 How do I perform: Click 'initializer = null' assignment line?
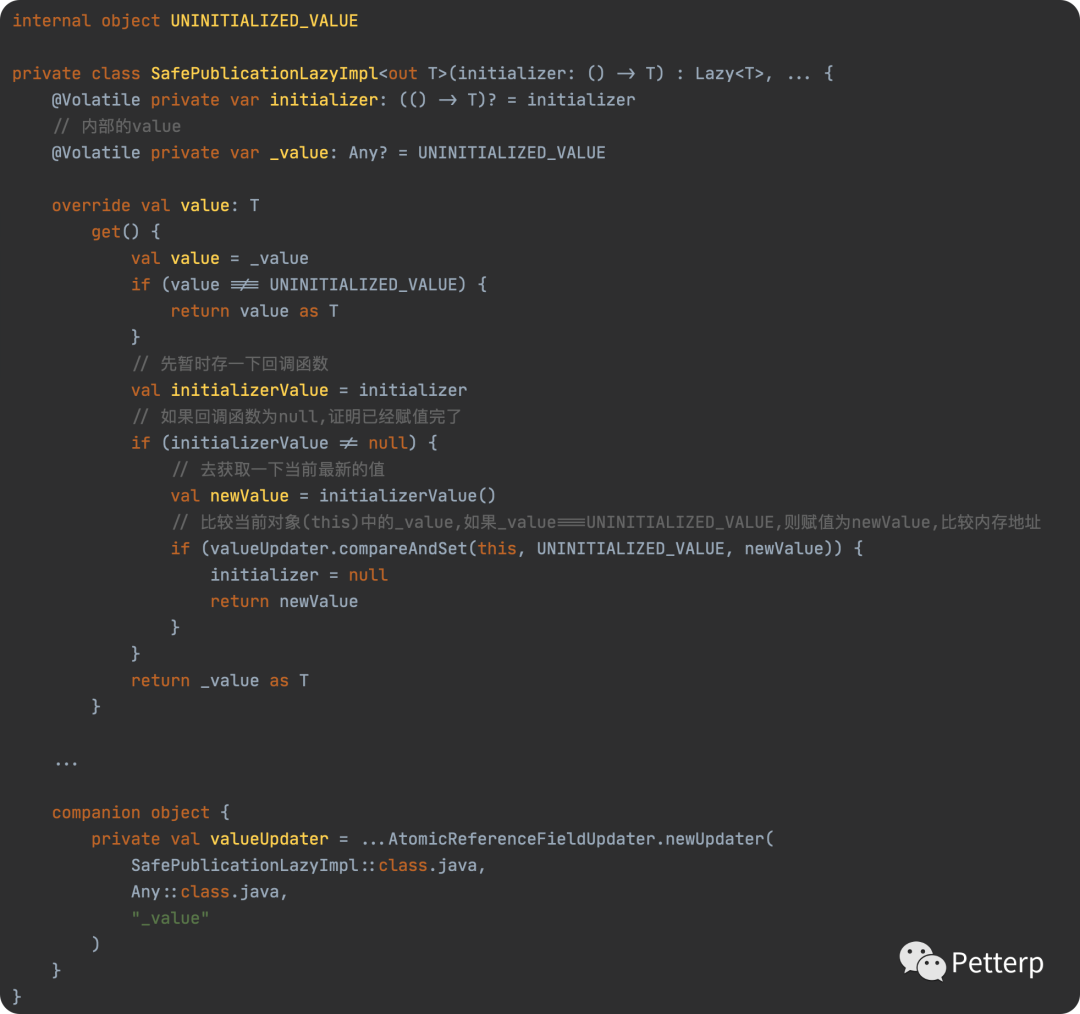[x=299, y=575]
